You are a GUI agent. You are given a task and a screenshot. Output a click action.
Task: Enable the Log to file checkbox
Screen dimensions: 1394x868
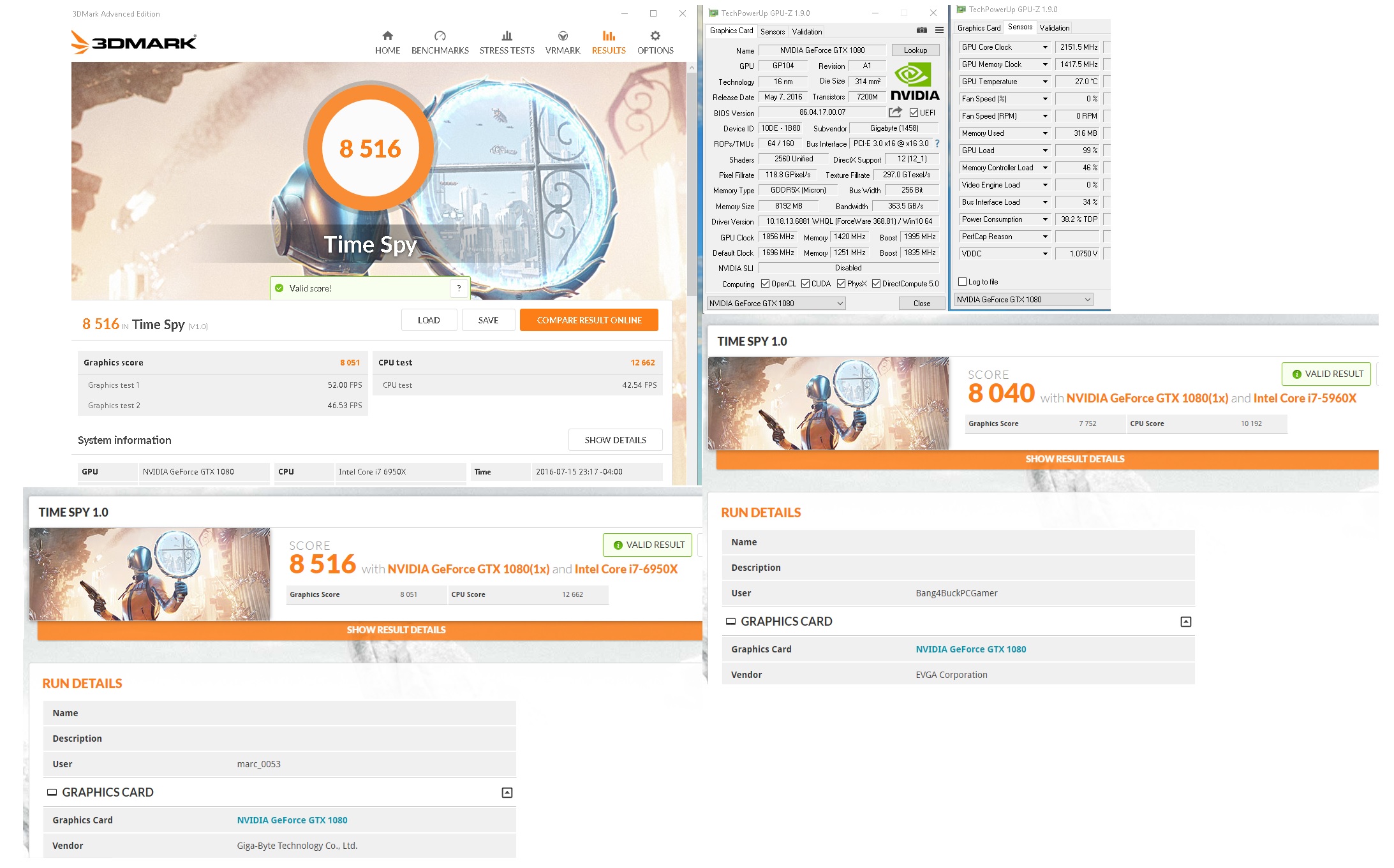(x=962, y=281)
